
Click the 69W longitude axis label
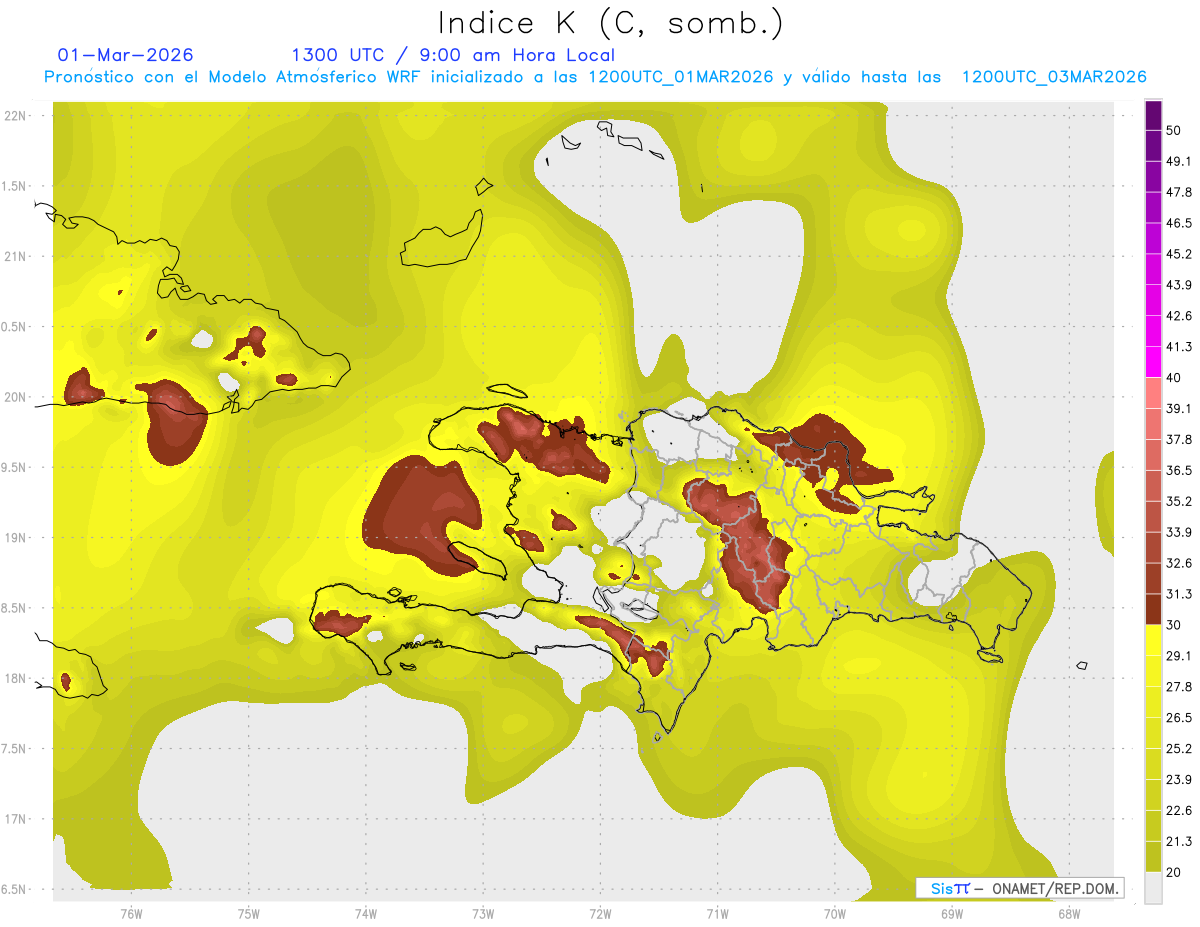click(952, 913)
